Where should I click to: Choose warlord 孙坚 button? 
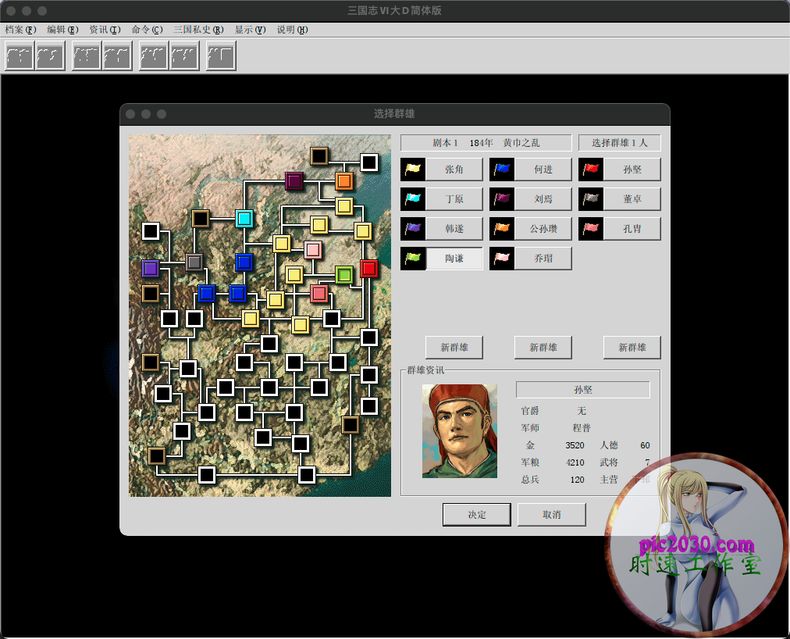pyautogui.click(x=632, y=169)
